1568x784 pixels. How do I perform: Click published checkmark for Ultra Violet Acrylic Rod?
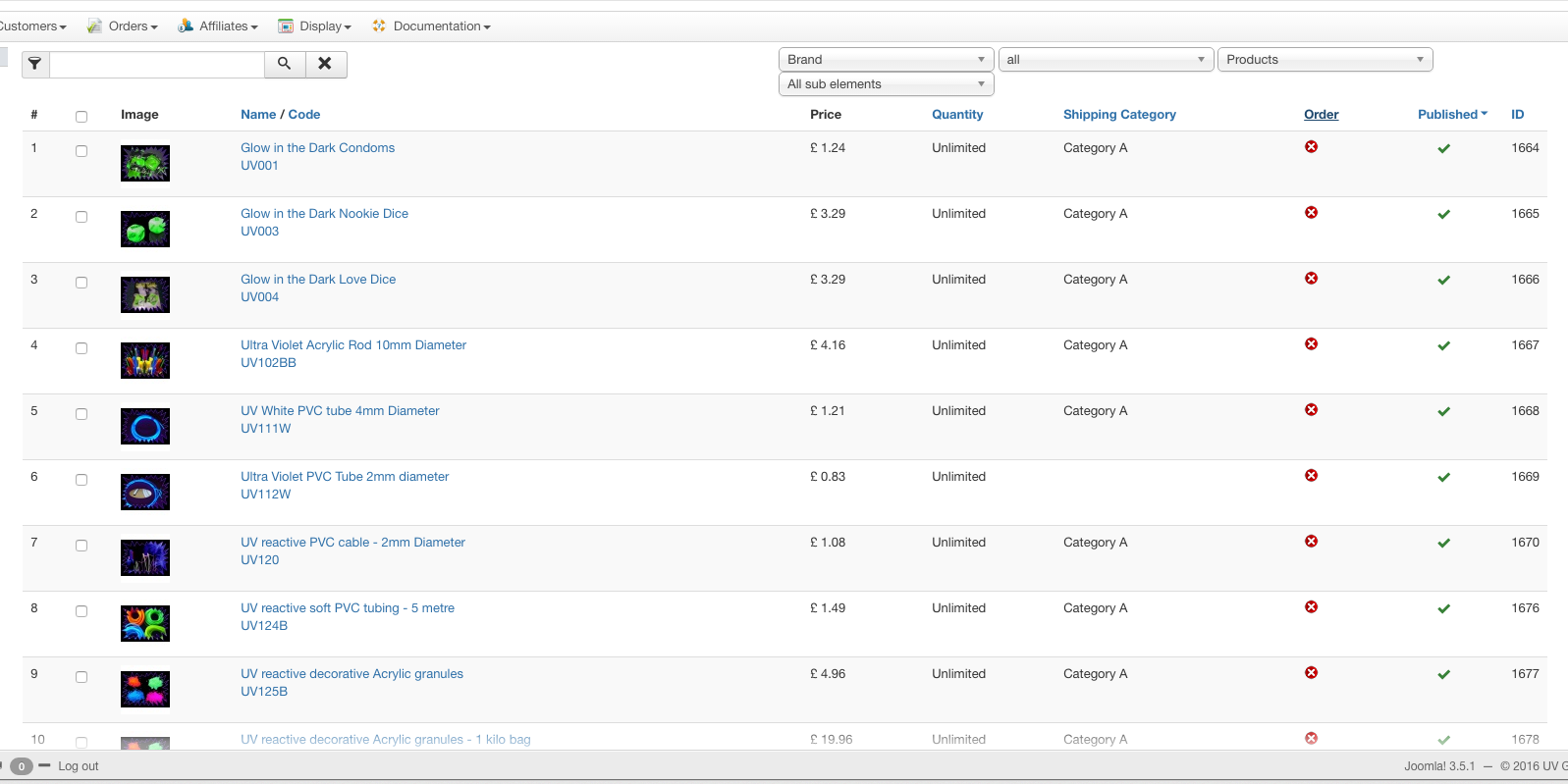point(1443,345)
